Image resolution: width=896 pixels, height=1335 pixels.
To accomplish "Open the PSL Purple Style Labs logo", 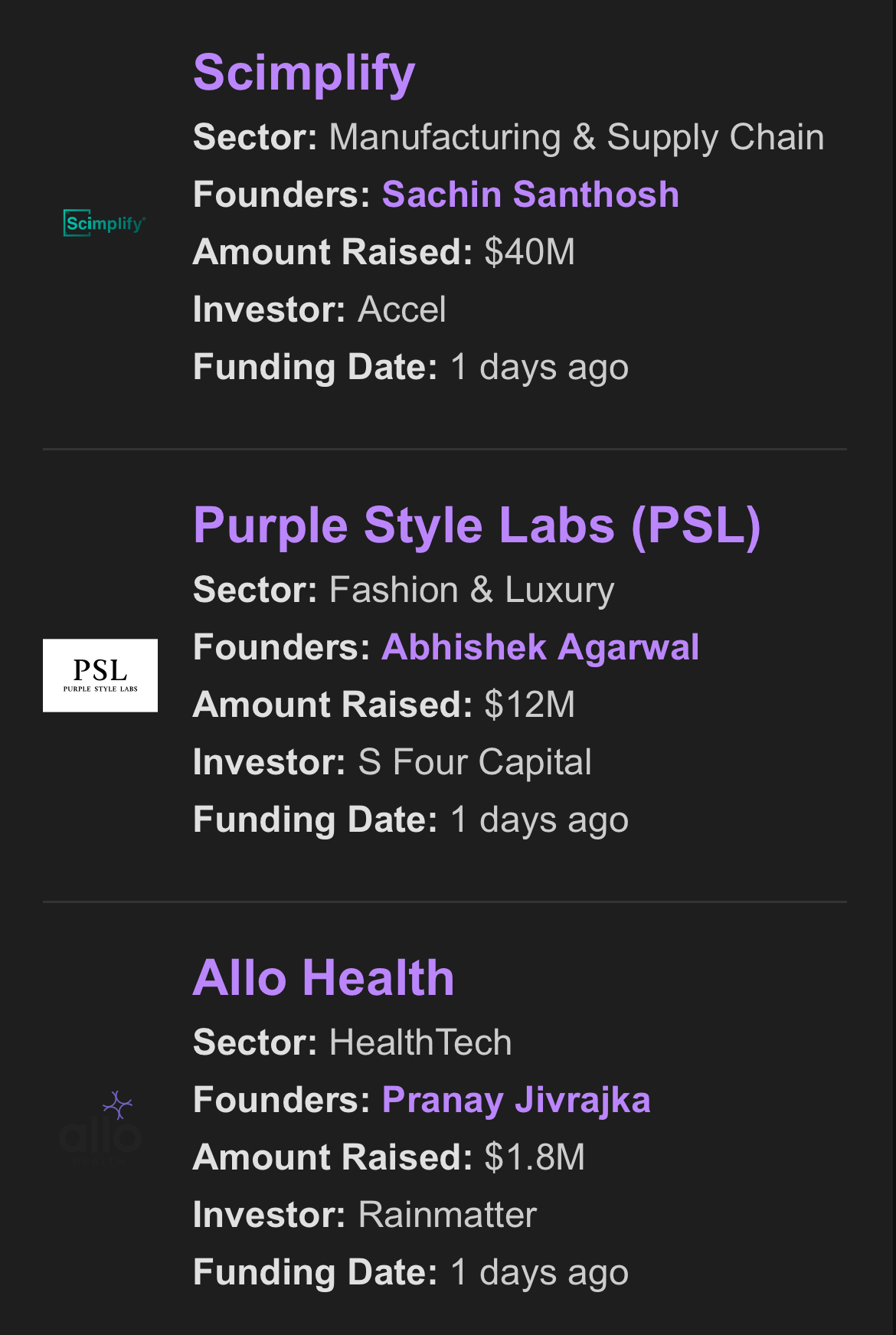I will pyautogui.click(x=100, y=676).
